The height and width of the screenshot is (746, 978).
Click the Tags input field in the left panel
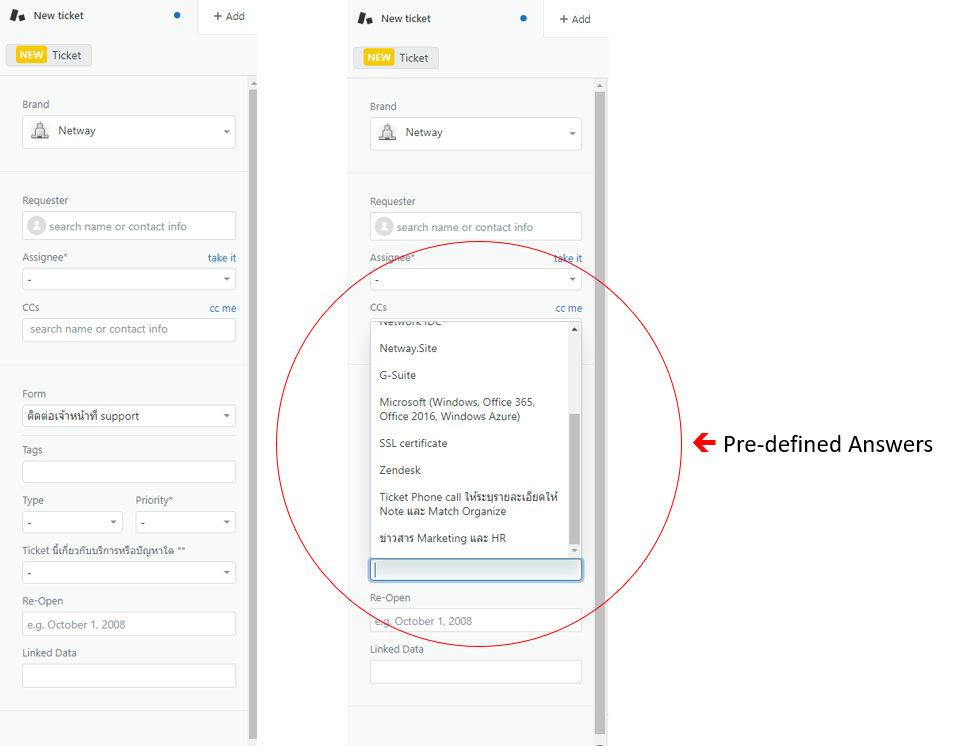(129, 472)
